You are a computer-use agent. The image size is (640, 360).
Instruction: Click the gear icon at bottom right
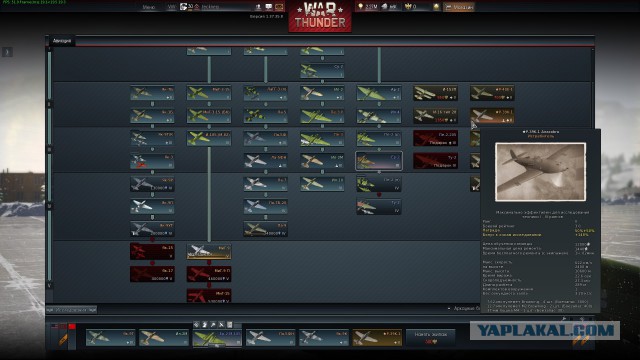pos(582,319)
